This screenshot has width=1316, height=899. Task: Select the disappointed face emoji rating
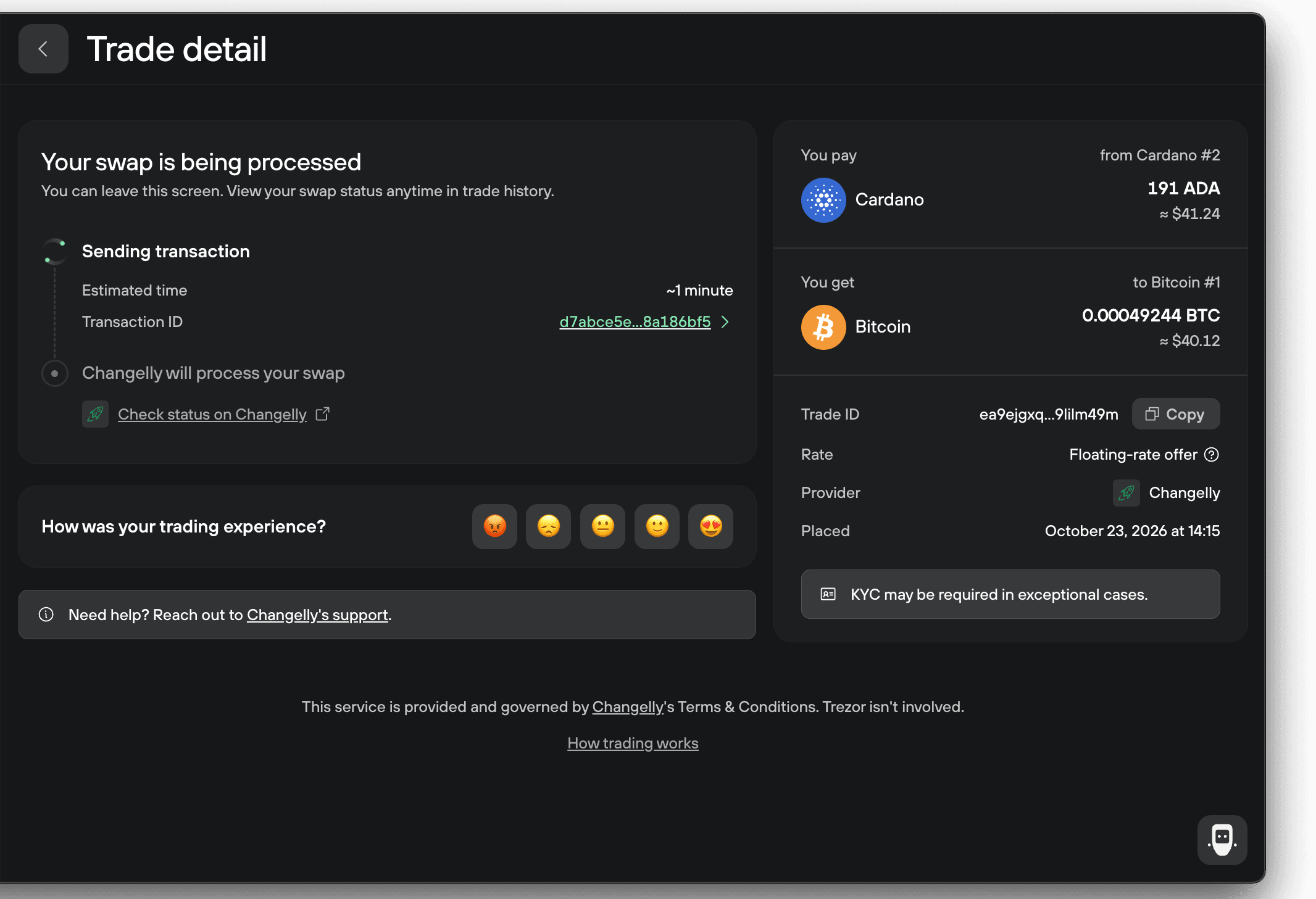tap(548, 526)
